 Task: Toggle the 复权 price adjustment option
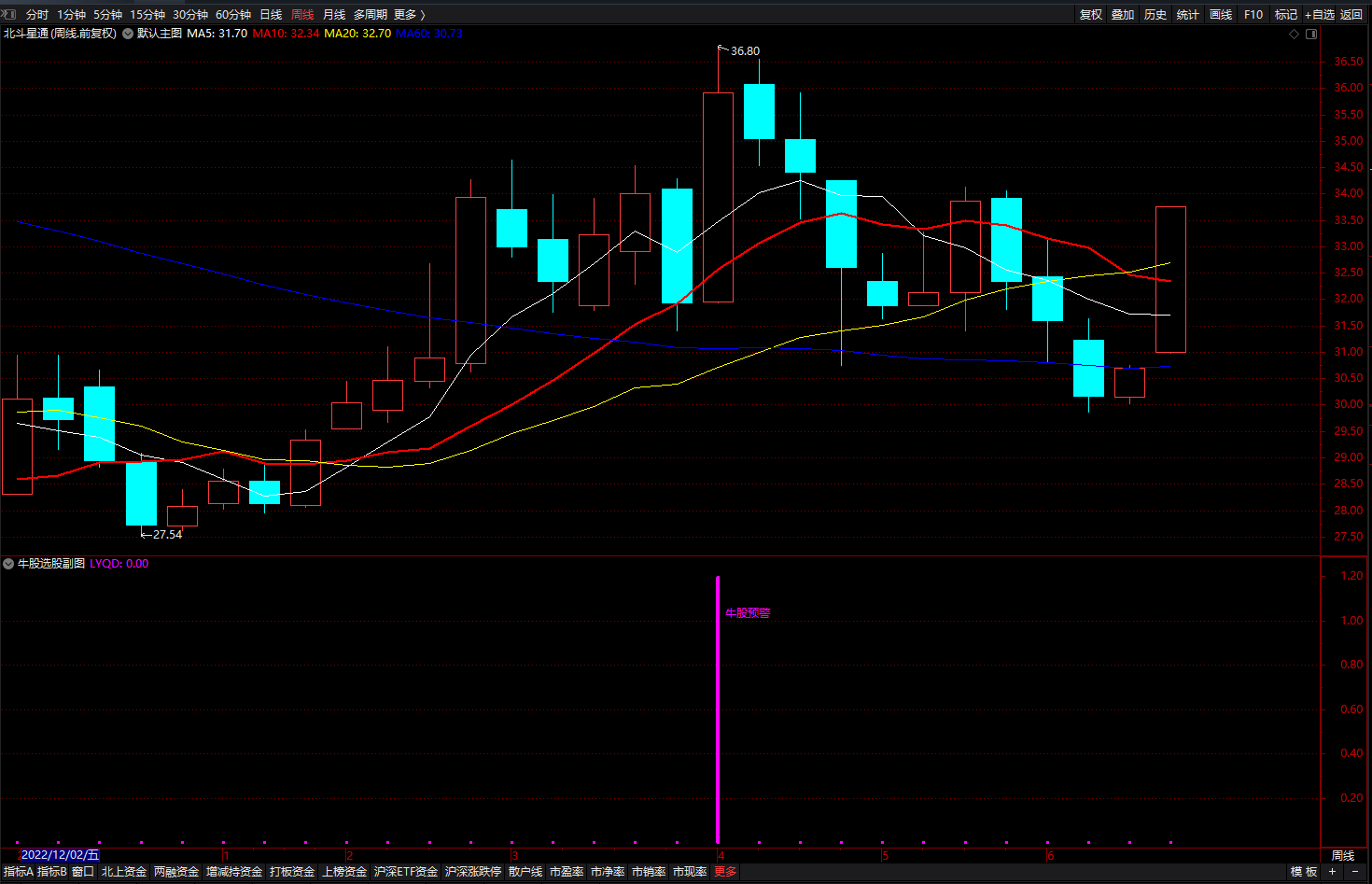coord(1091,14)
